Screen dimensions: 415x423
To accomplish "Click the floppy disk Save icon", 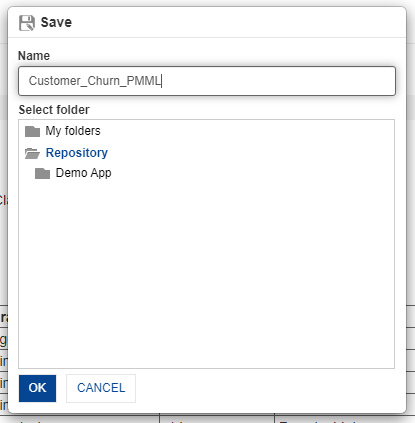I will 27,23.
